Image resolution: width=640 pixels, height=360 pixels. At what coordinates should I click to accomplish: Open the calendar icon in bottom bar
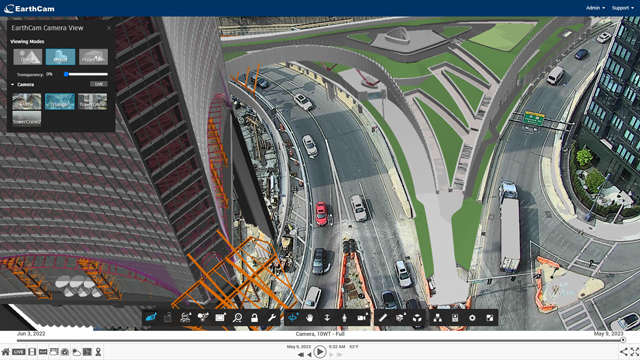(x=54, y=352)
